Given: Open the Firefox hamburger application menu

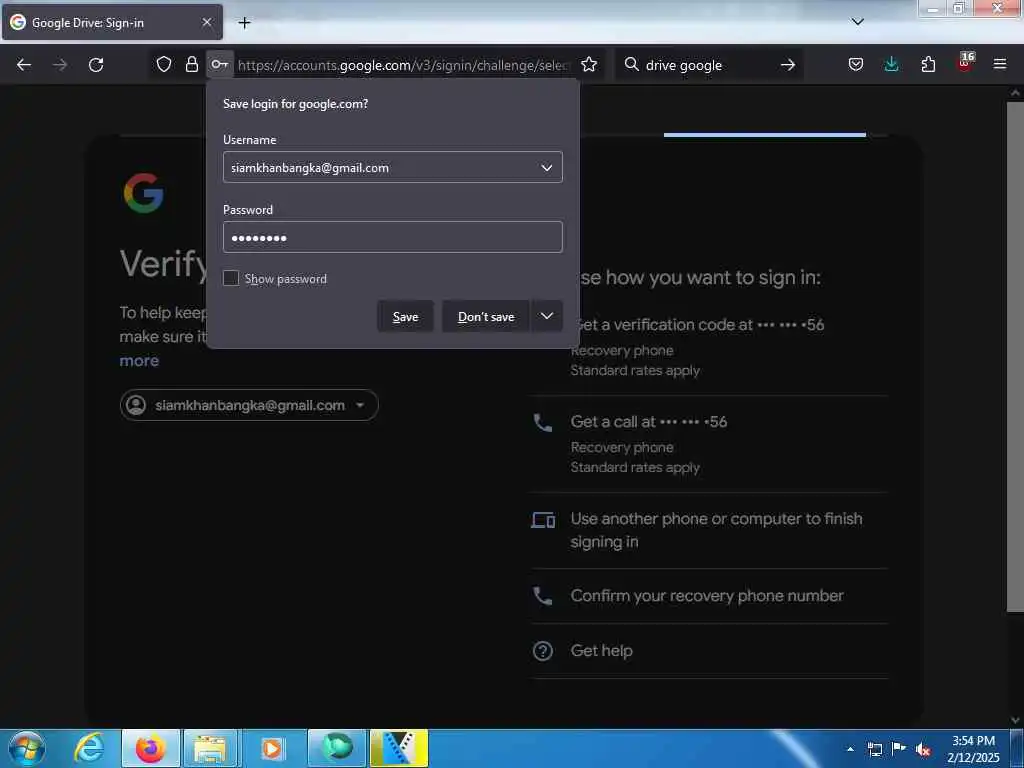Looking at the screenshot, I should coord(1000,64).
